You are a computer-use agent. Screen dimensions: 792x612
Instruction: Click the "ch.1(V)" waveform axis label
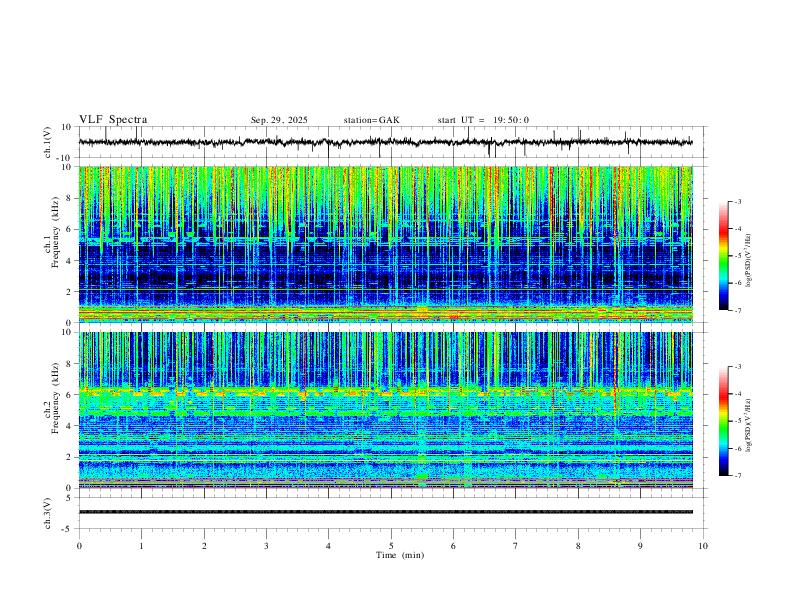47,142
